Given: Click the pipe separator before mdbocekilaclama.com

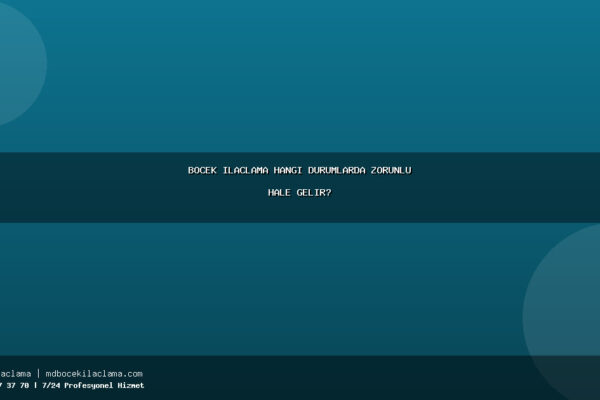Looking at the screenshot, I should click(x=38, y=373).
